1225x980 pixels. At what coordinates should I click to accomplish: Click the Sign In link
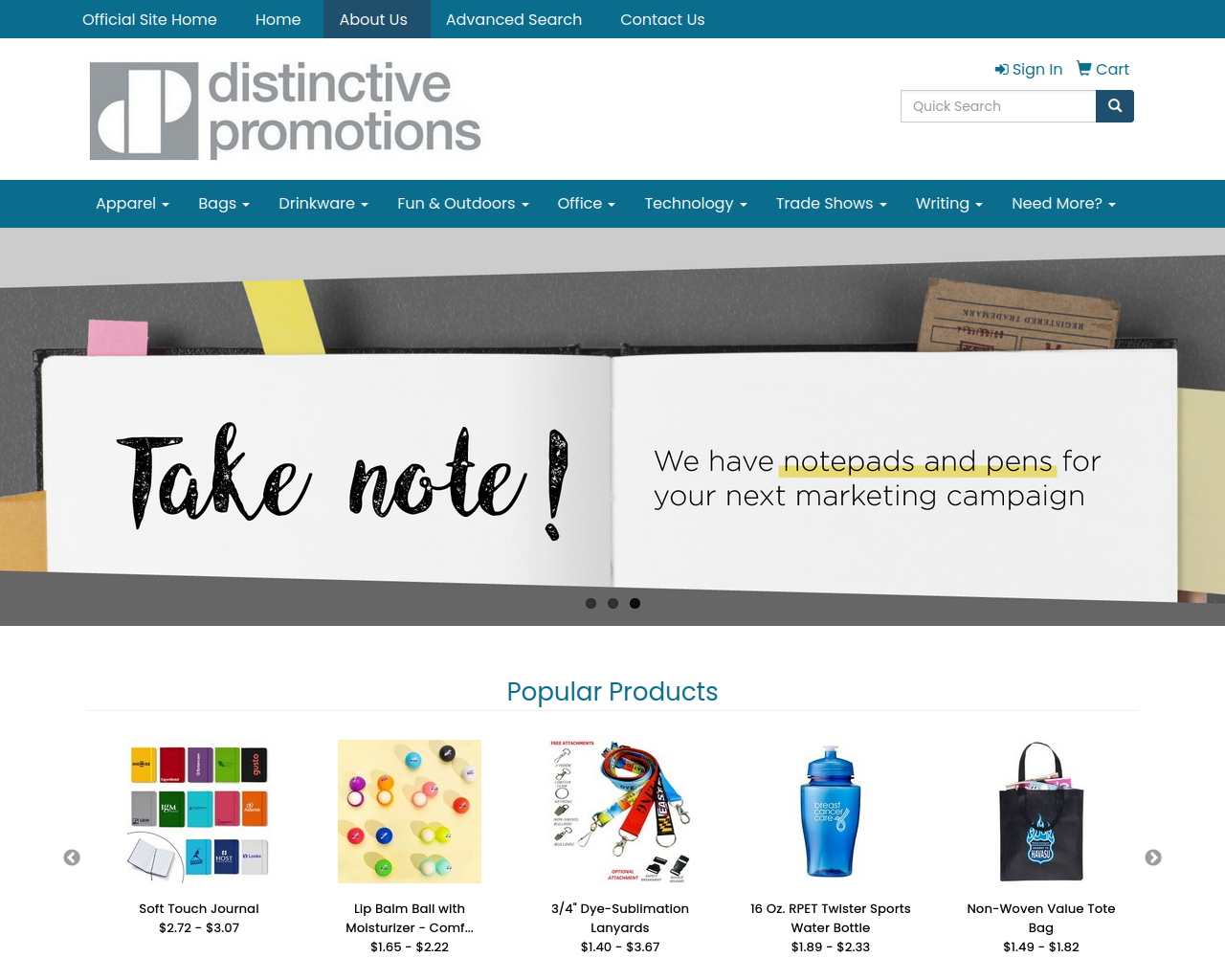pyautogui.click(x=1029, y=69)
